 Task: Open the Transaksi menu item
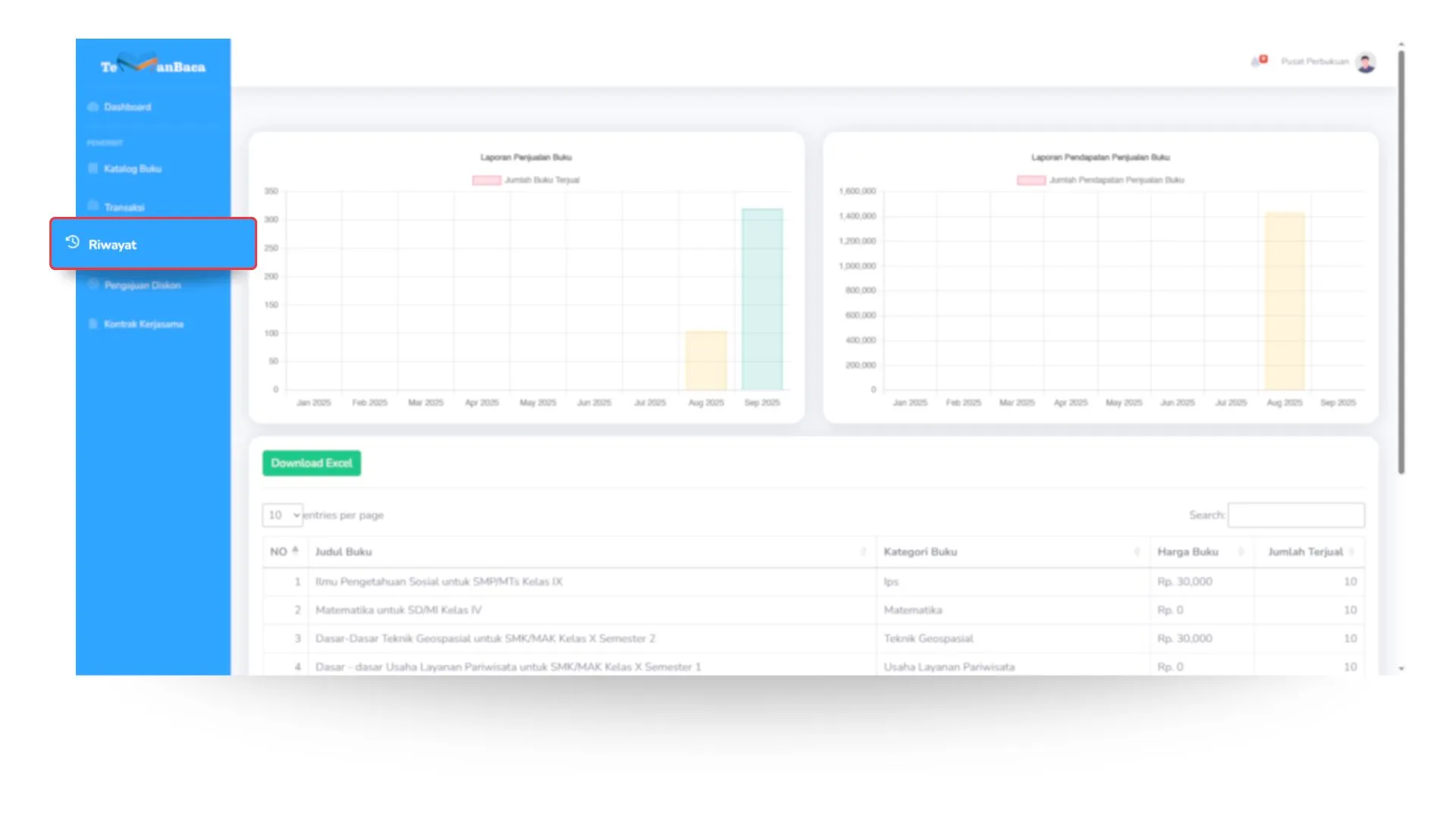[124, 207]
